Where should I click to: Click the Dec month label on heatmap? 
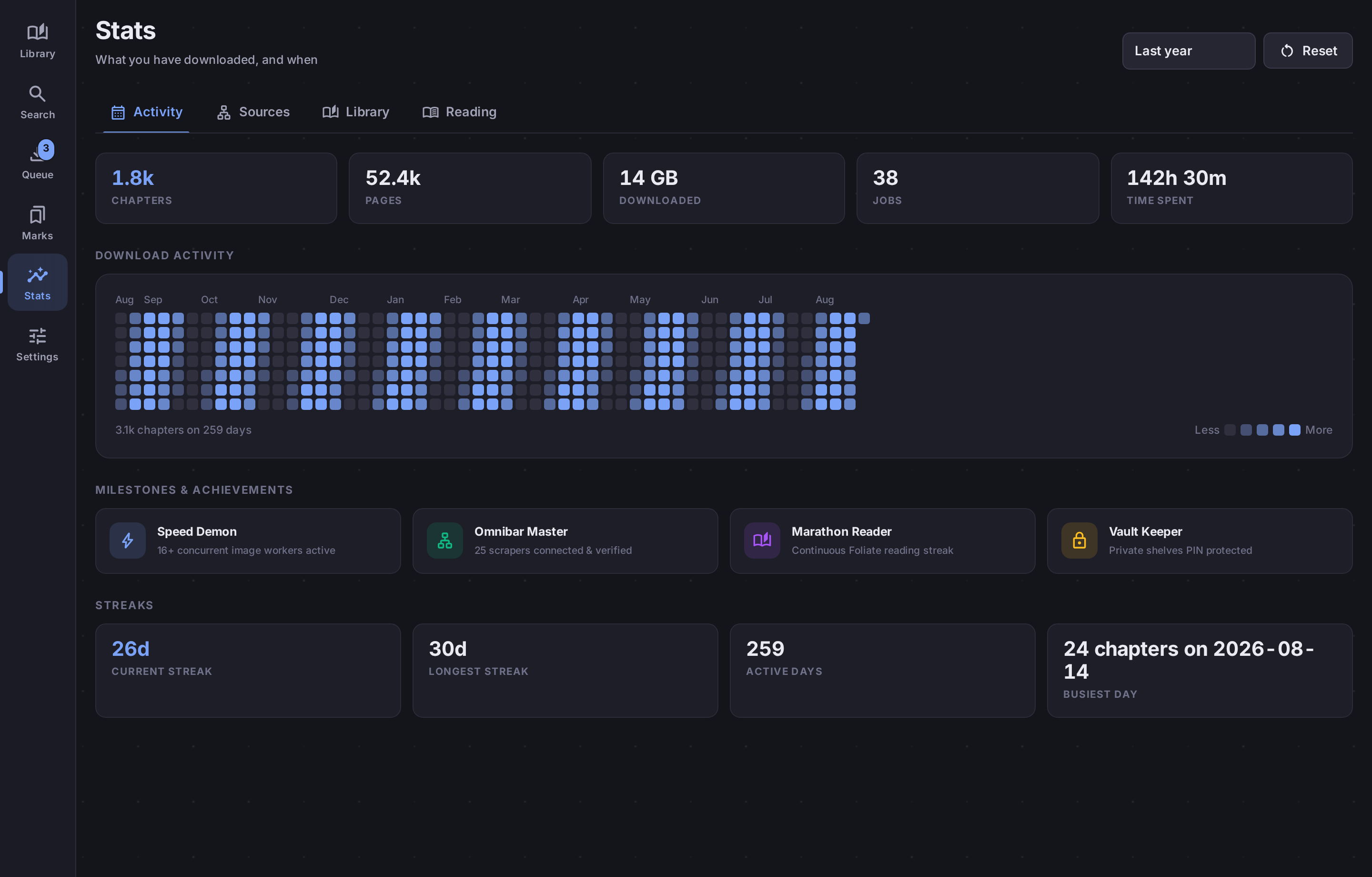click(x=339, y=299)
